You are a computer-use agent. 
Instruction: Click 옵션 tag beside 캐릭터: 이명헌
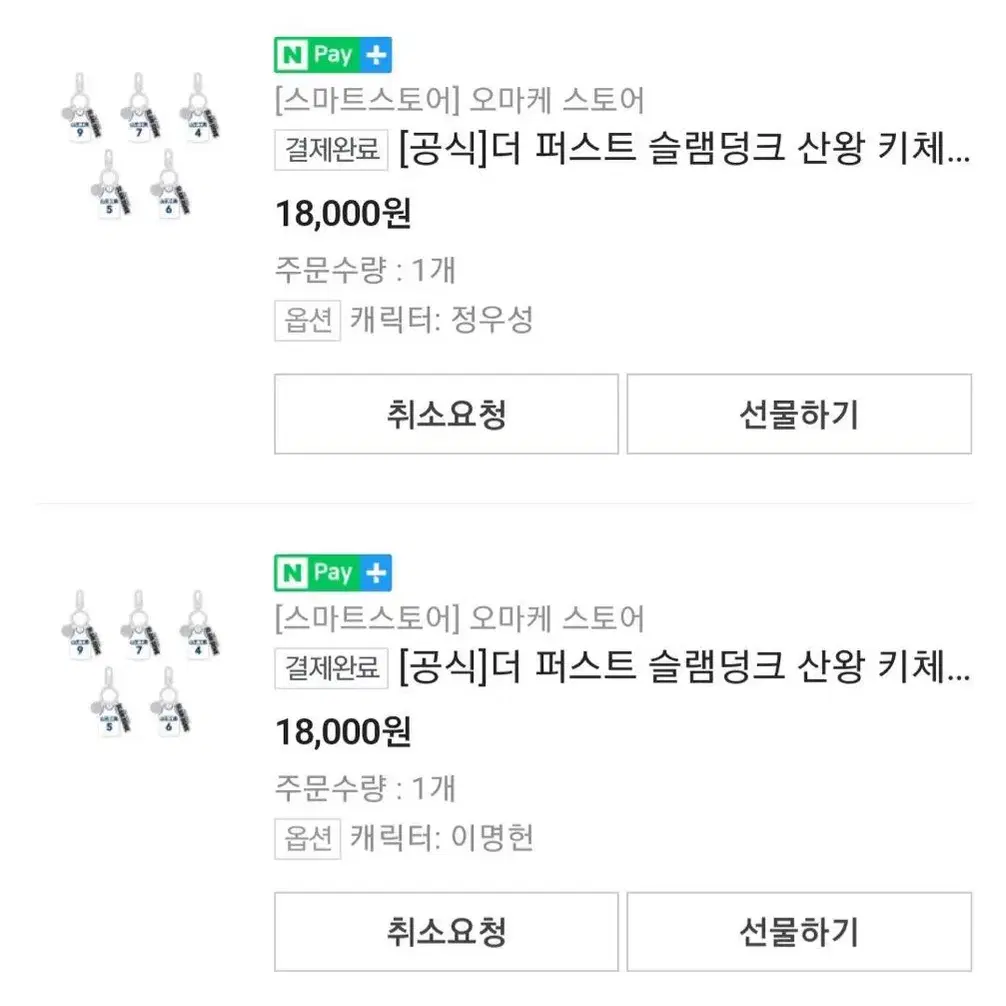click(x=307, y=838)
